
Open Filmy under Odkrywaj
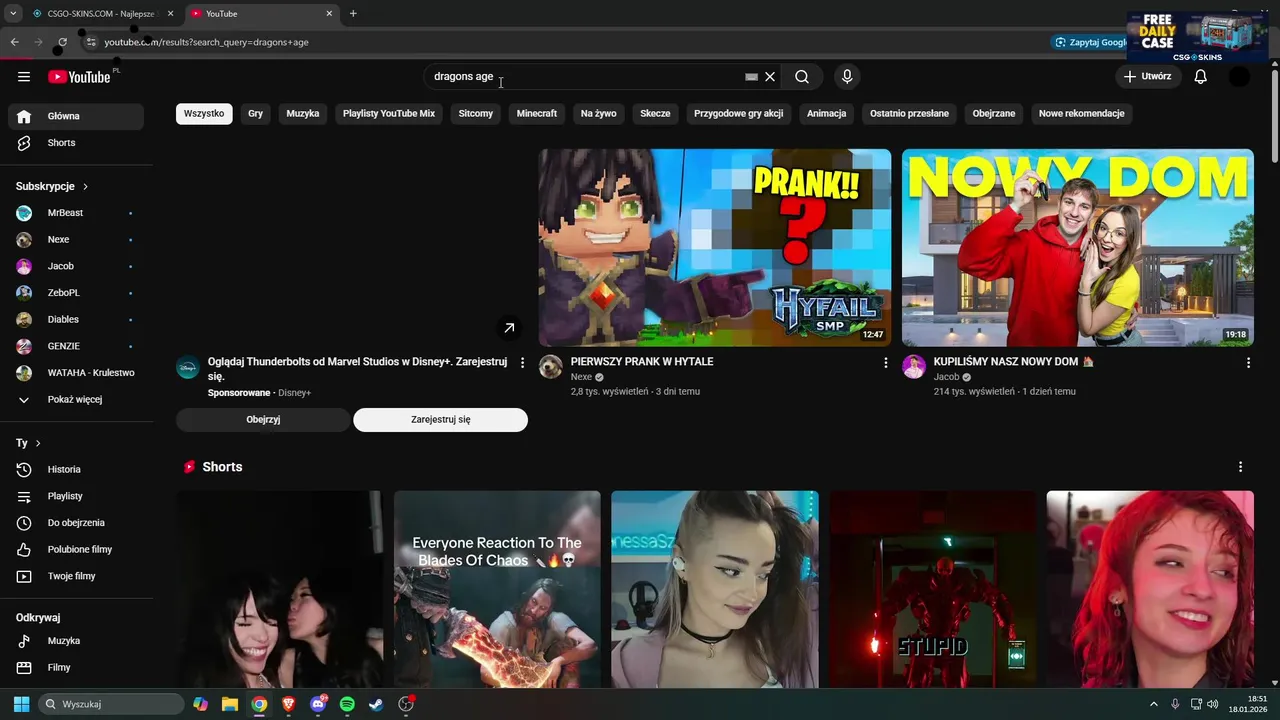pyautogui.click(x=76, y=667)
